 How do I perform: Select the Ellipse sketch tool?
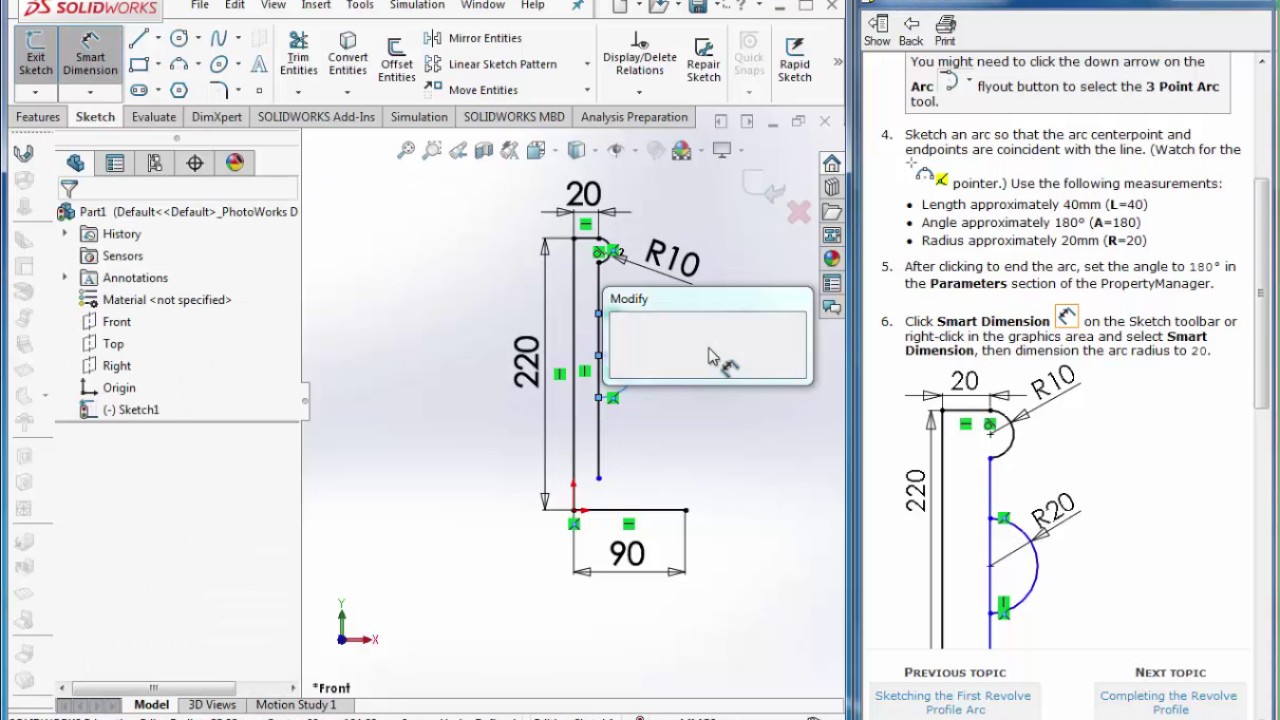[219, 64]
